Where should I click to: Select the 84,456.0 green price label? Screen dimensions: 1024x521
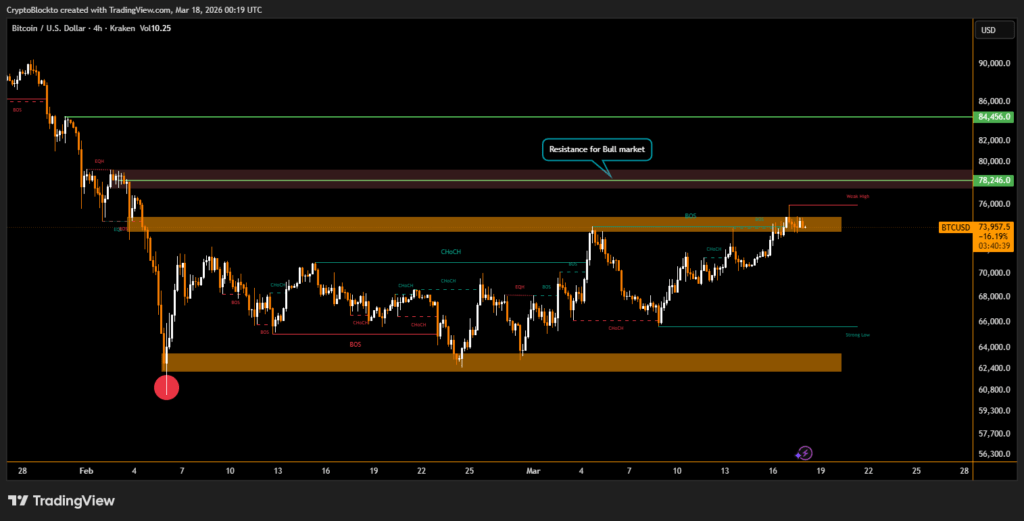pos(996,117)
